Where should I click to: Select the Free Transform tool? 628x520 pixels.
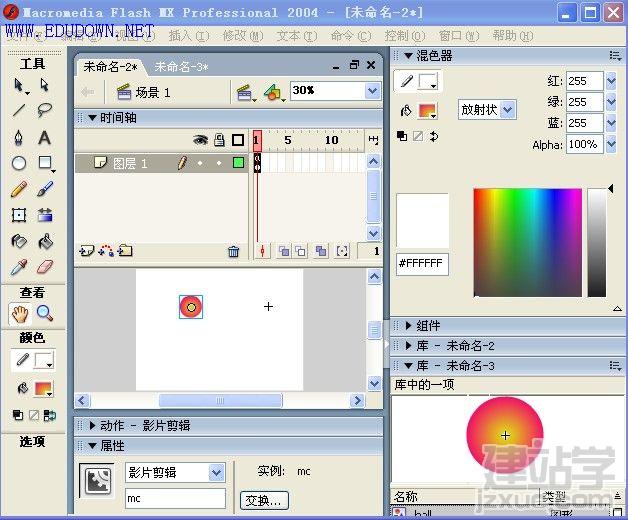tap(18, 215)
